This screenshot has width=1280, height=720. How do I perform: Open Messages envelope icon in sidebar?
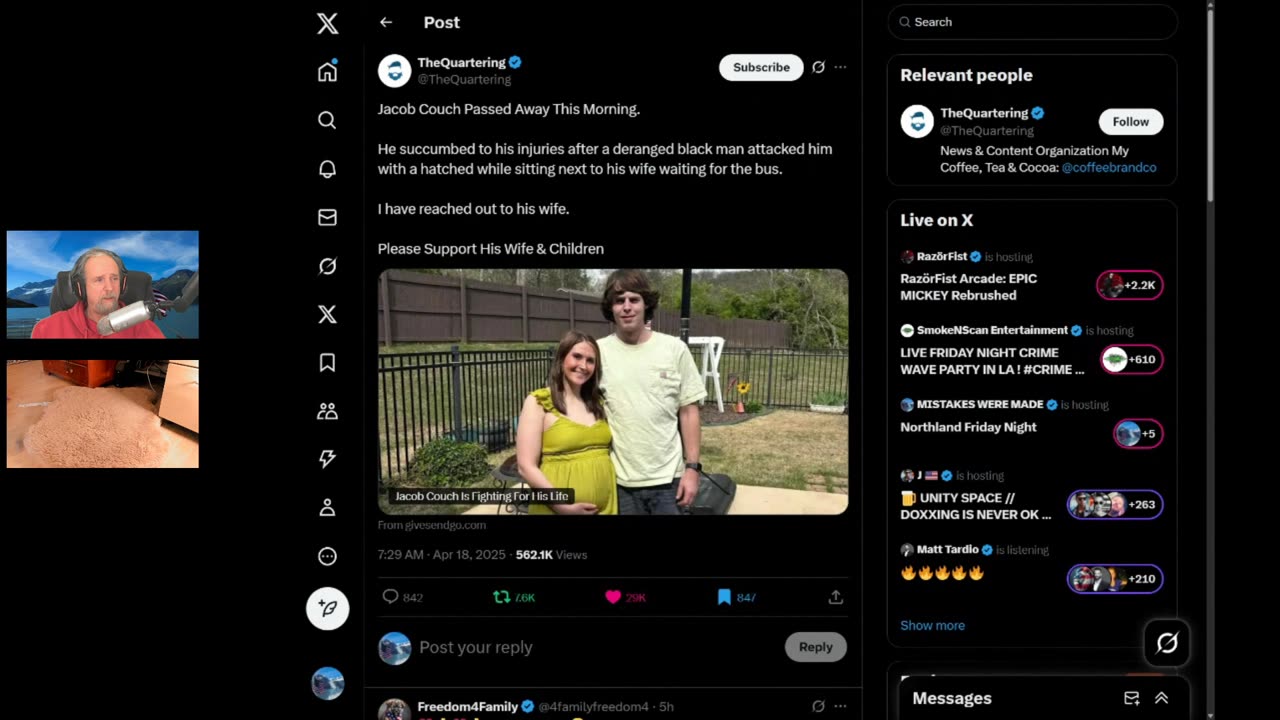click(x=327, y=217)
